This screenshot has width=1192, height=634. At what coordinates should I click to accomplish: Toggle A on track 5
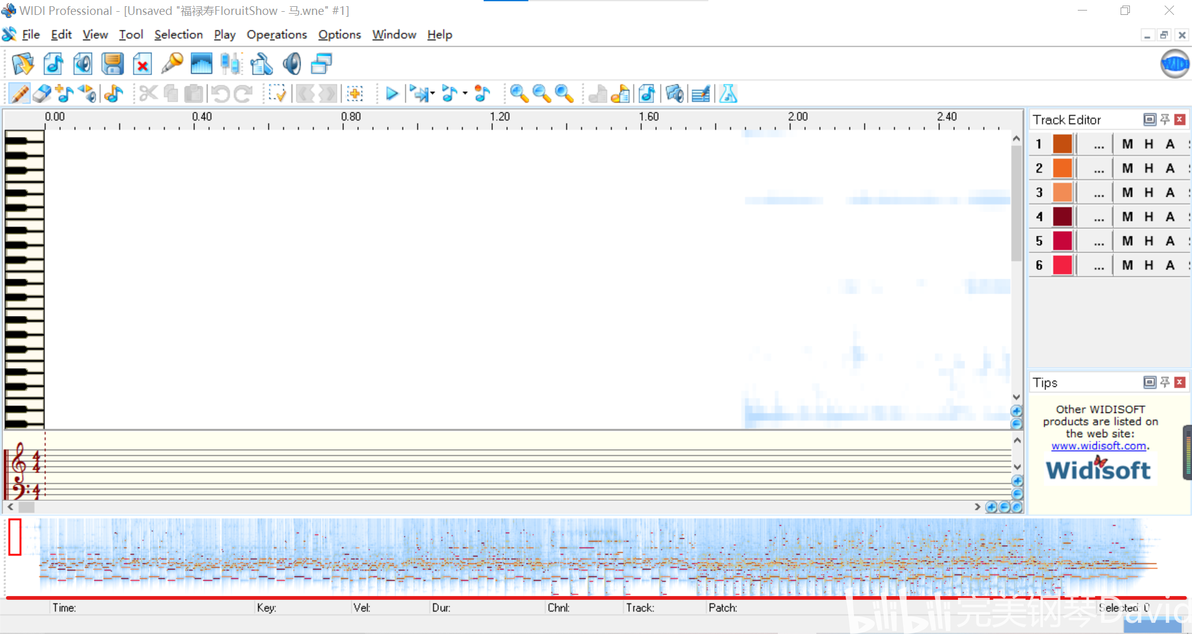pyautogui.click(x=1170, y=241)
